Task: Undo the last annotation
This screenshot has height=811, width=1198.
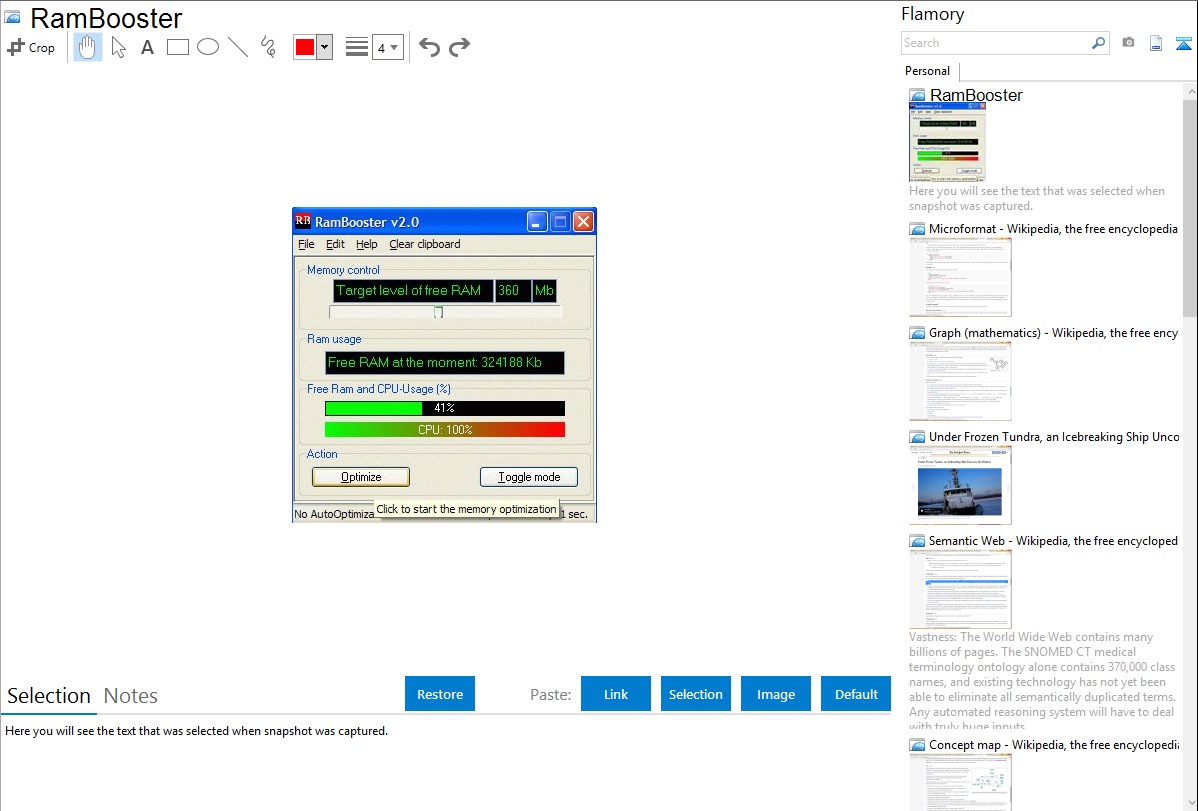Action: coord(429,47)
